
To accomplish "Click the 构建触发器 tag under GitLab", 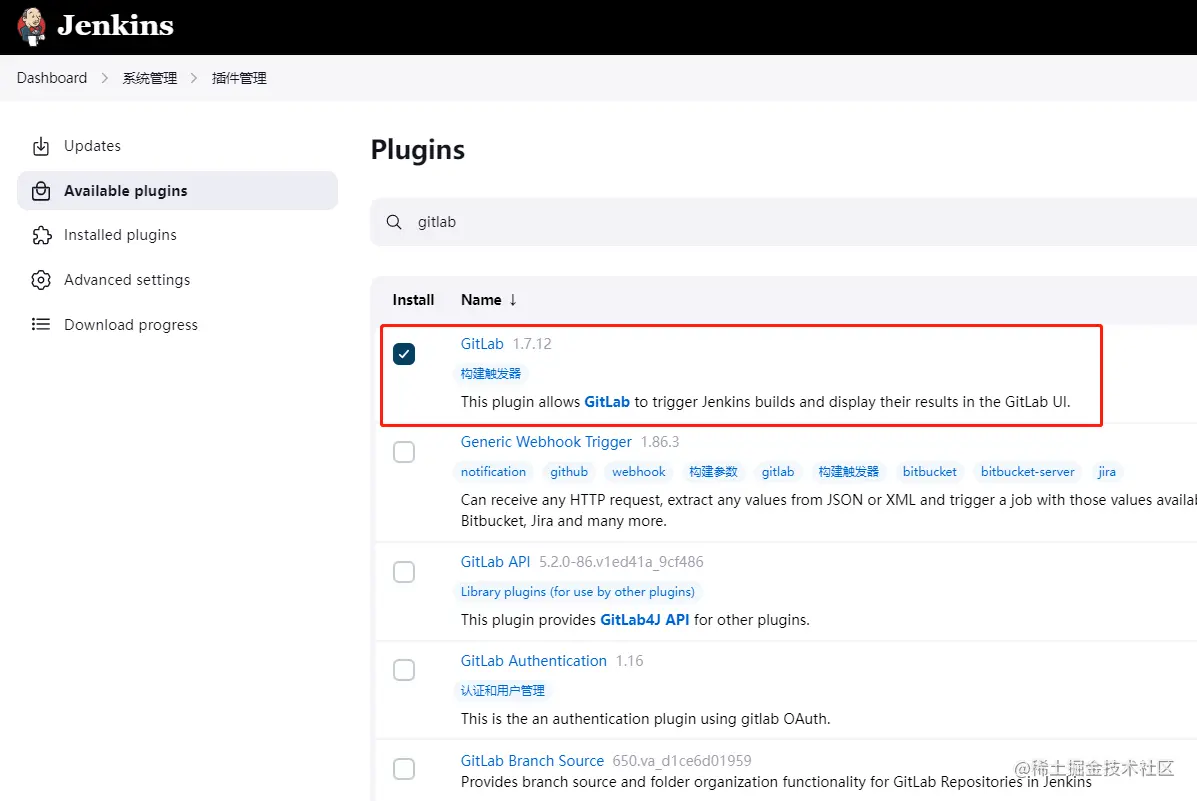I will [491, 373].
